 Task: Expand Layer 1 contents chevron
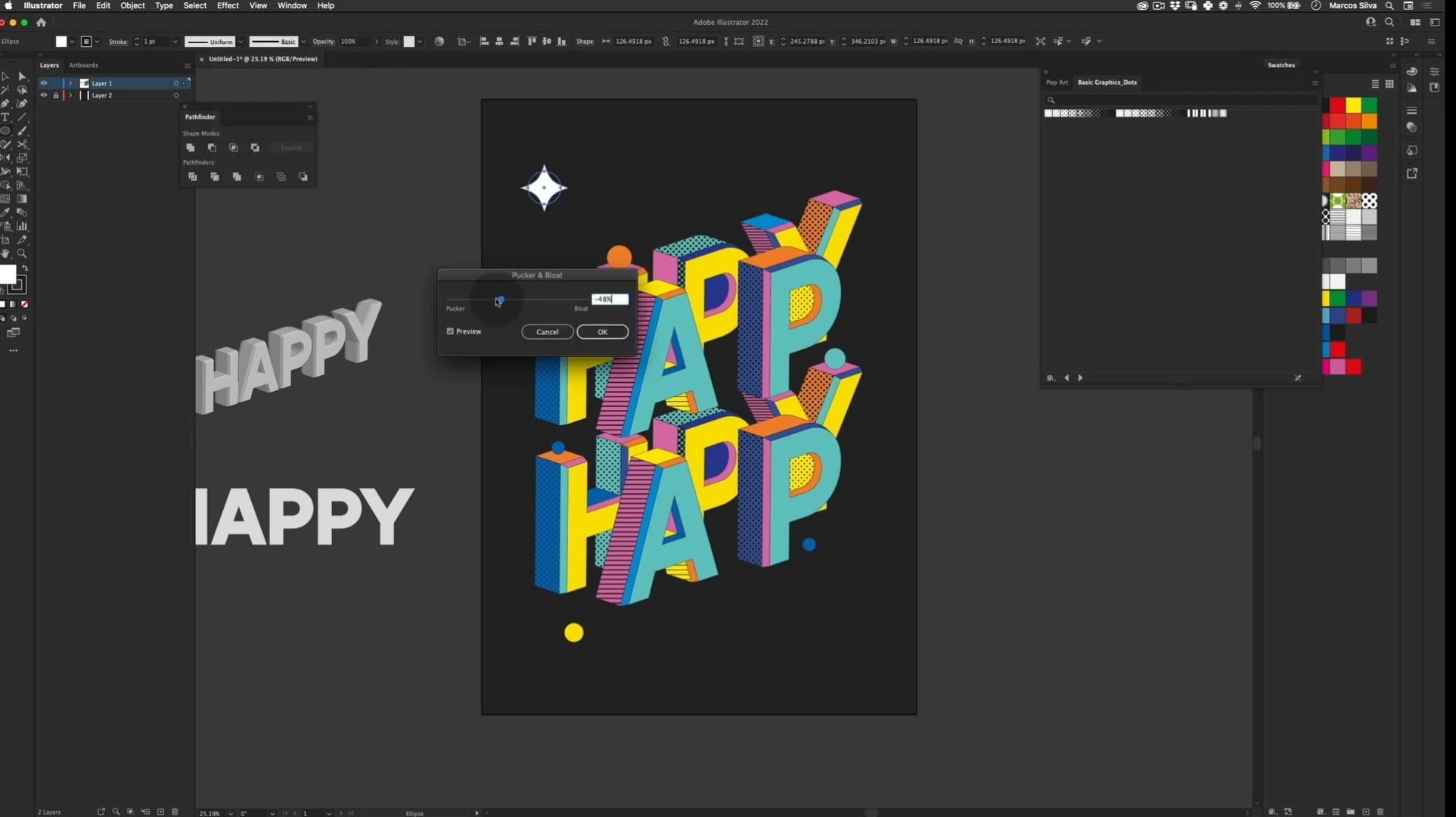(x=70, y=83)
